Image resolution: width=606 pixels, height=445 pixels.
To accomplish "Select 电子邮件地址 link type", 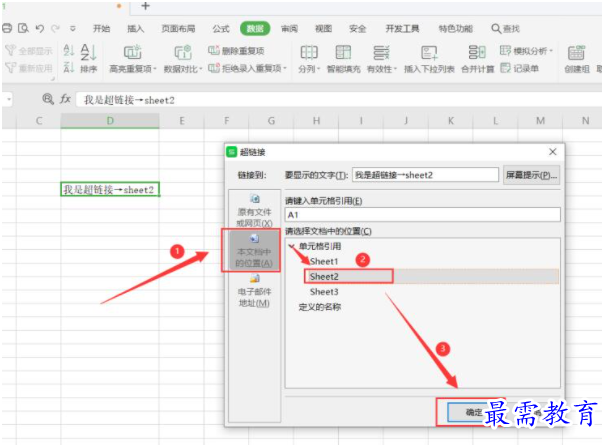I will [254, 290].
